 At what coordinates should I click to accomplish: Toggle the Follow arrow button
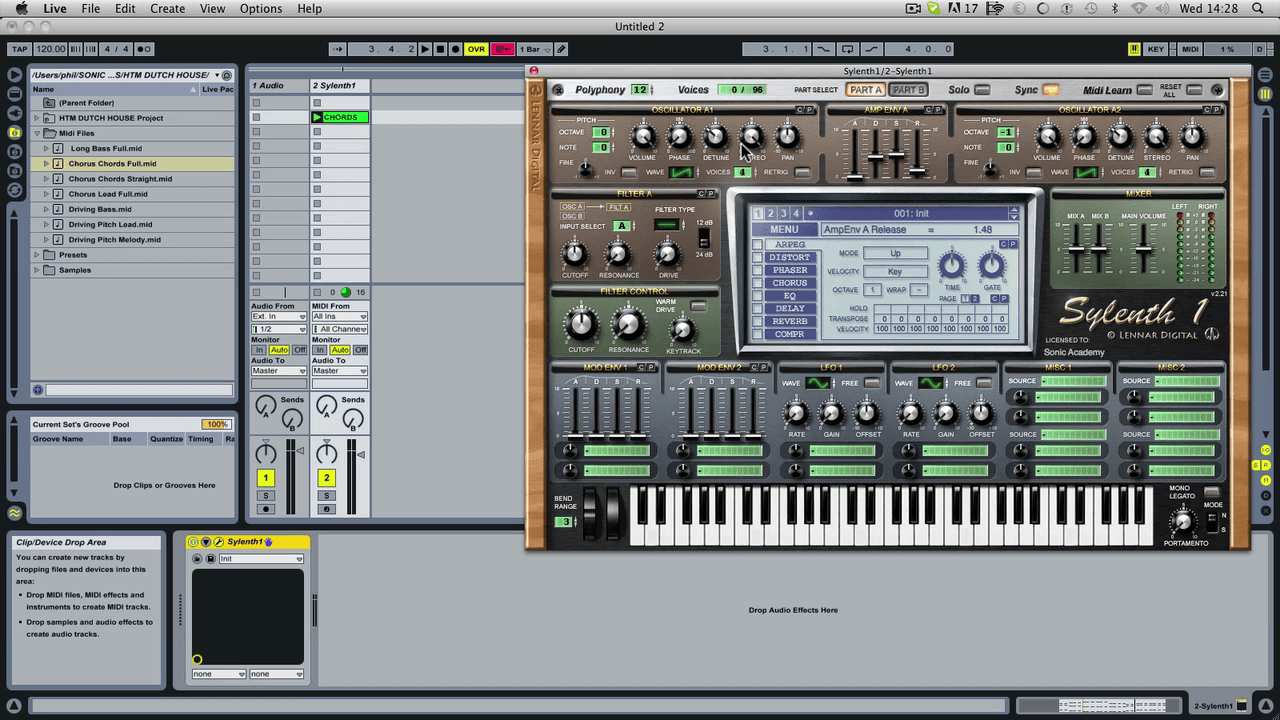pos(338,49)
